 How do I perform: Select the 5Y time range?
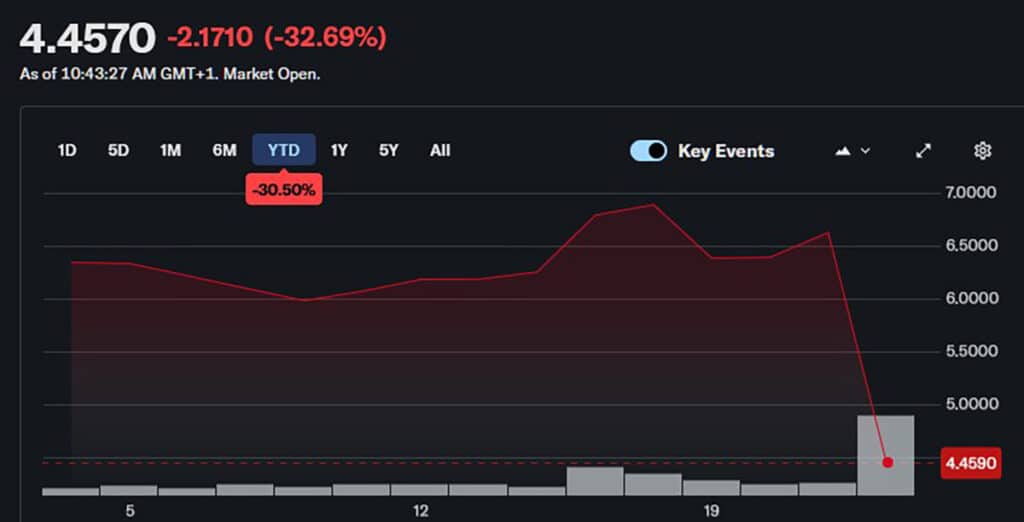click(x=388, y=150)
